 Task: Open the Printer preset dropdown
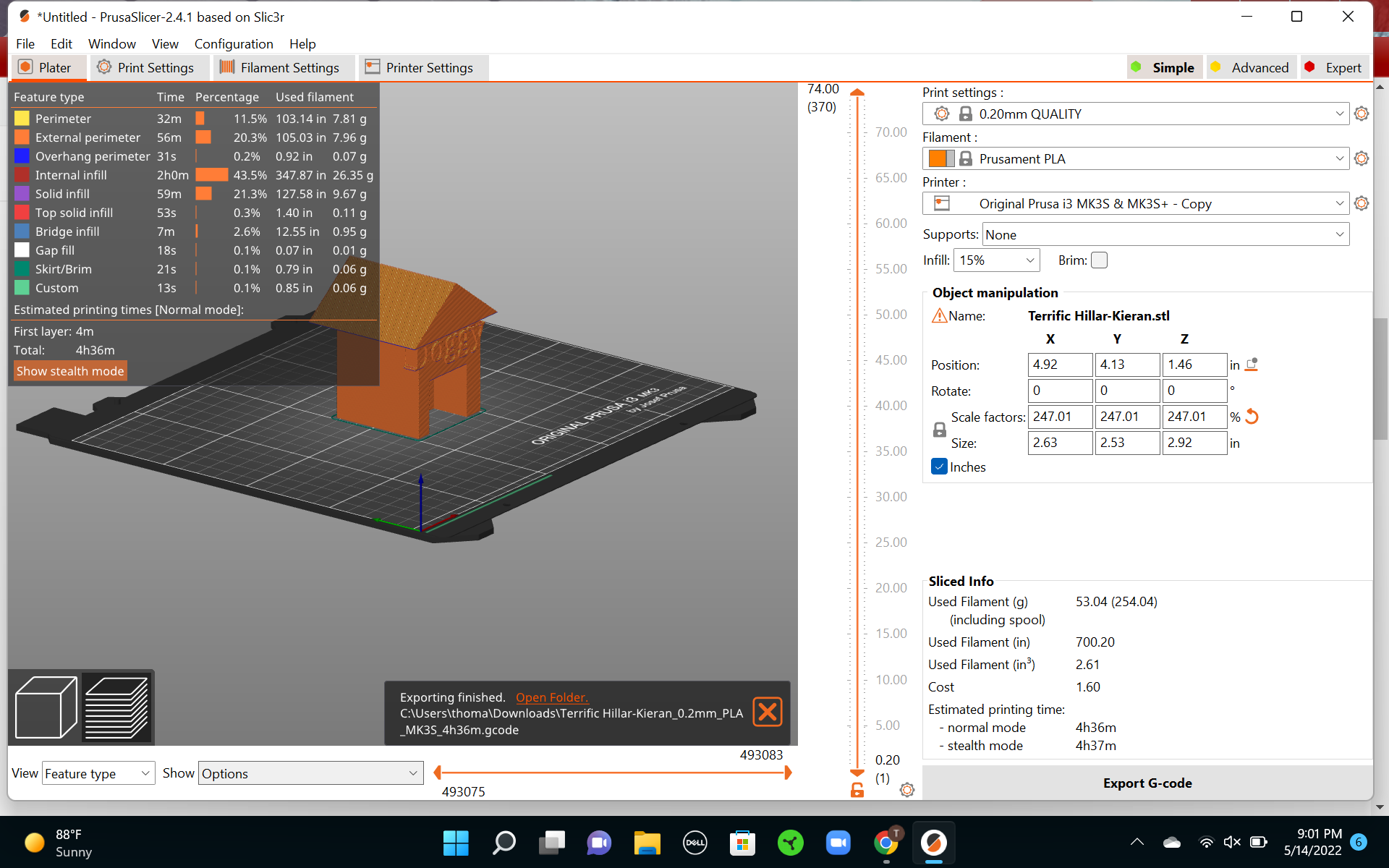point(1136,203)
